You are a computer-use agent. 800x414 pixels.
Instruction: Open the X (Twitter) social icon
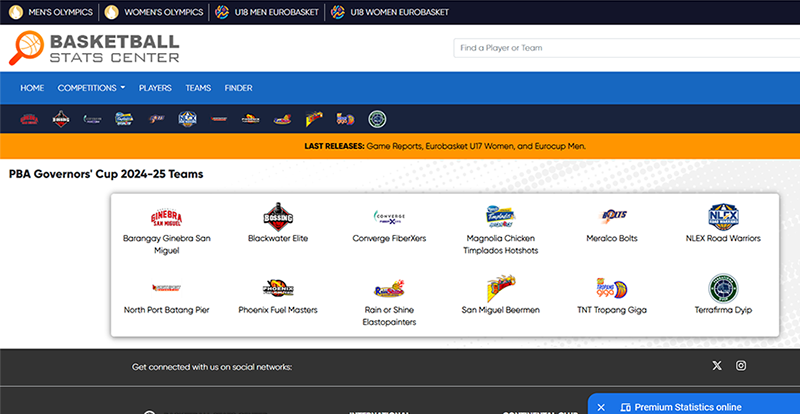click(x=717, y=366)
